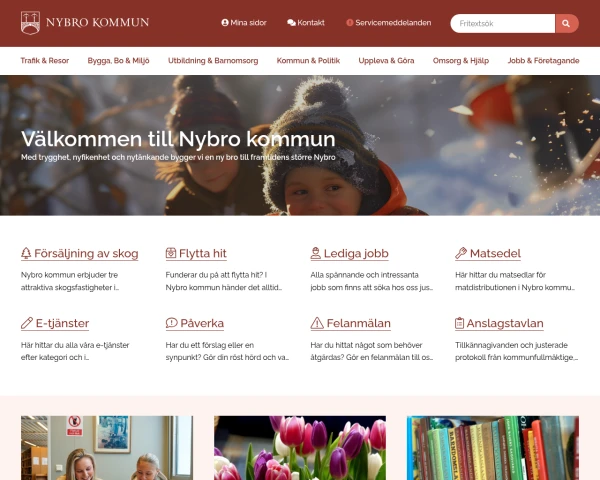
Task: Open the Omsorg & Hjälp menu
Action: [x=461, y=60]
